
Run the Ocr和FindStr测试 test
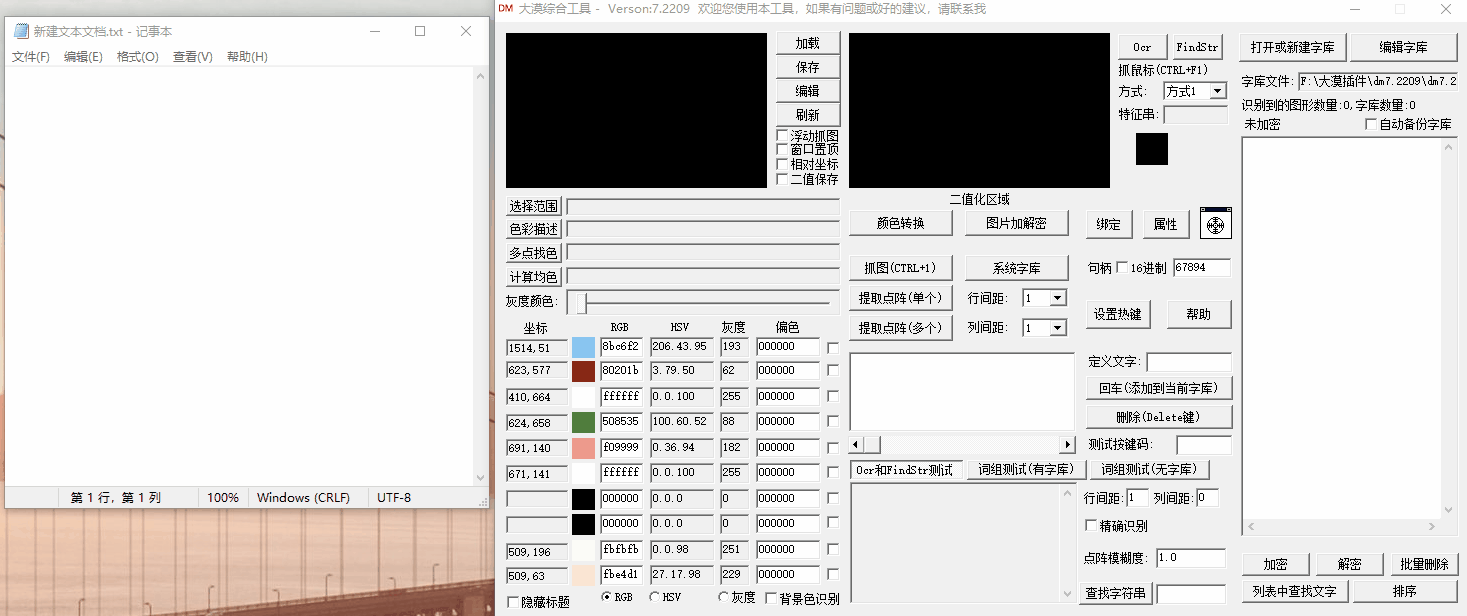(x=906, y=468)
